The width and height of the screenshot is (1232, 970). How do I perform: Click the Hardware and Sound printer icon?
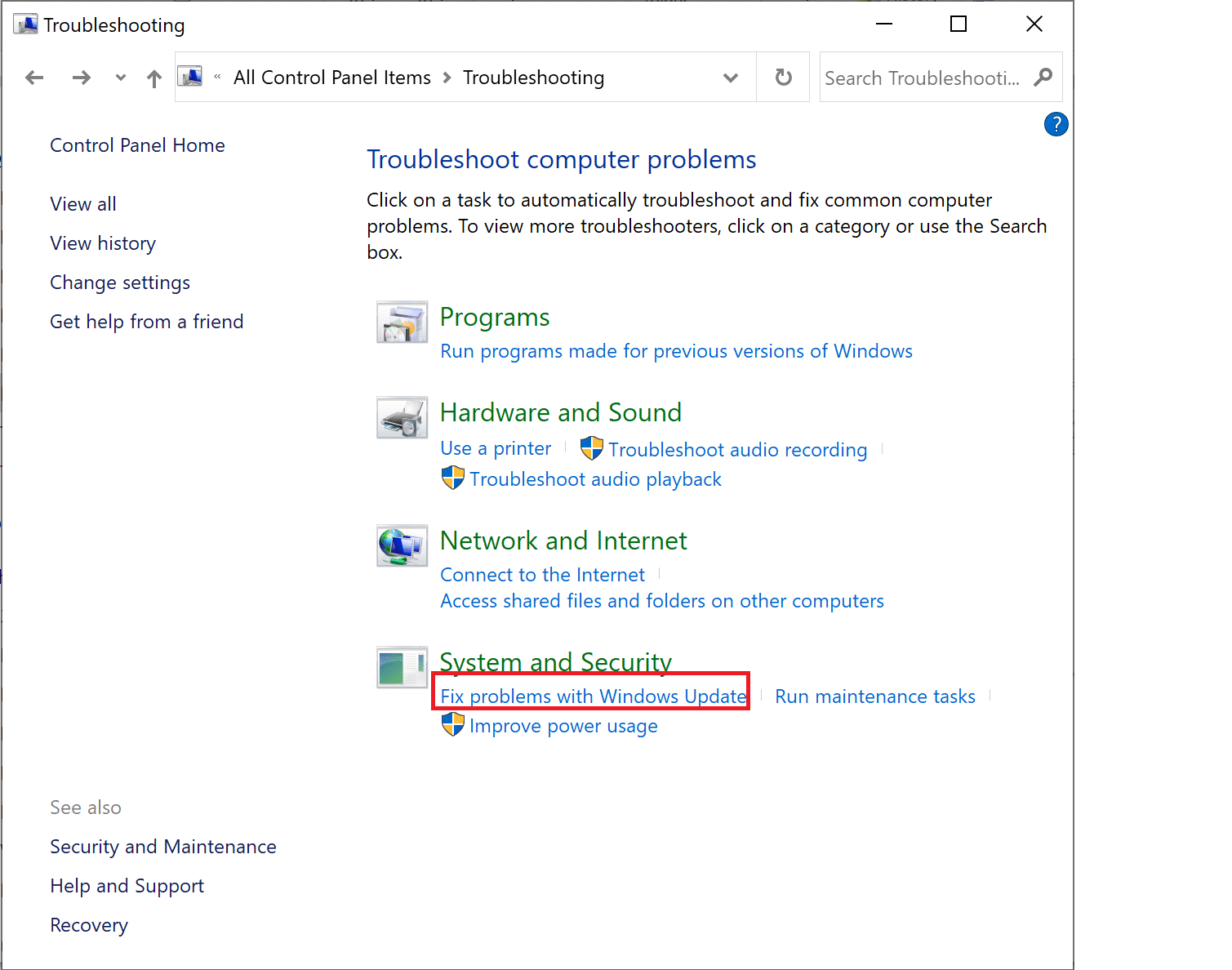[401, 417]
